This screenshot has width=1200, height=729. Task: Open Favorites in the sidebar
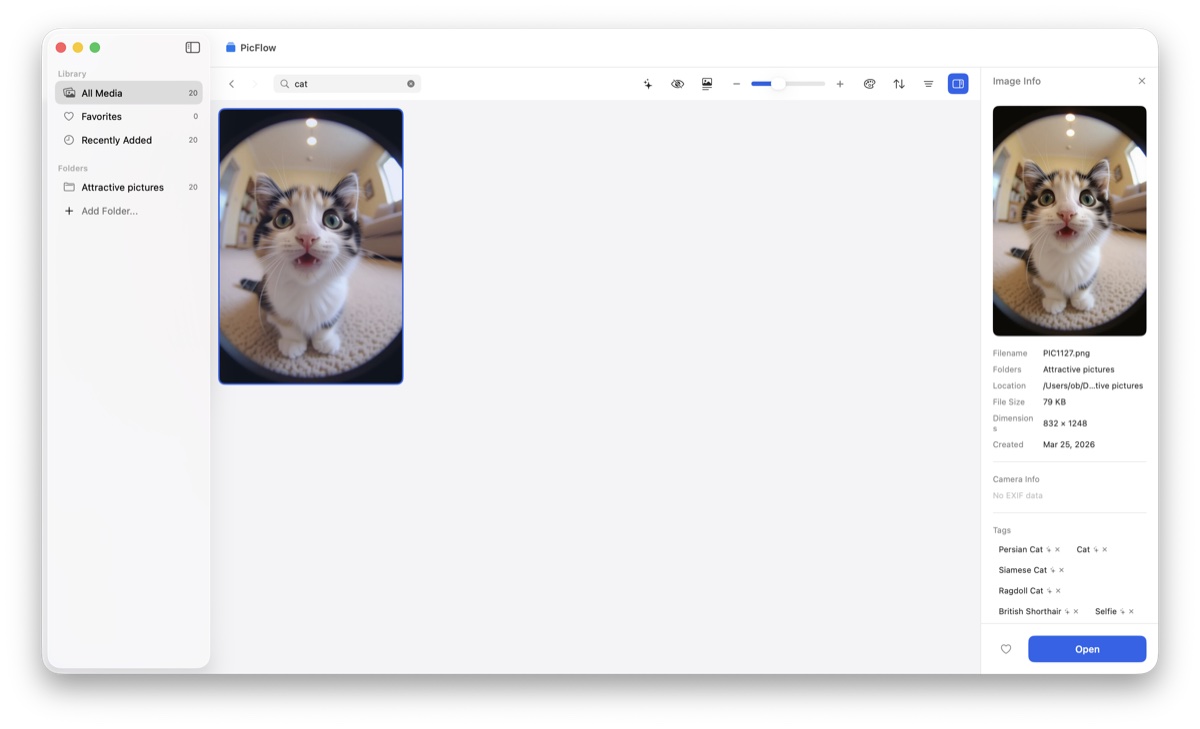click(x=129, y=116)
